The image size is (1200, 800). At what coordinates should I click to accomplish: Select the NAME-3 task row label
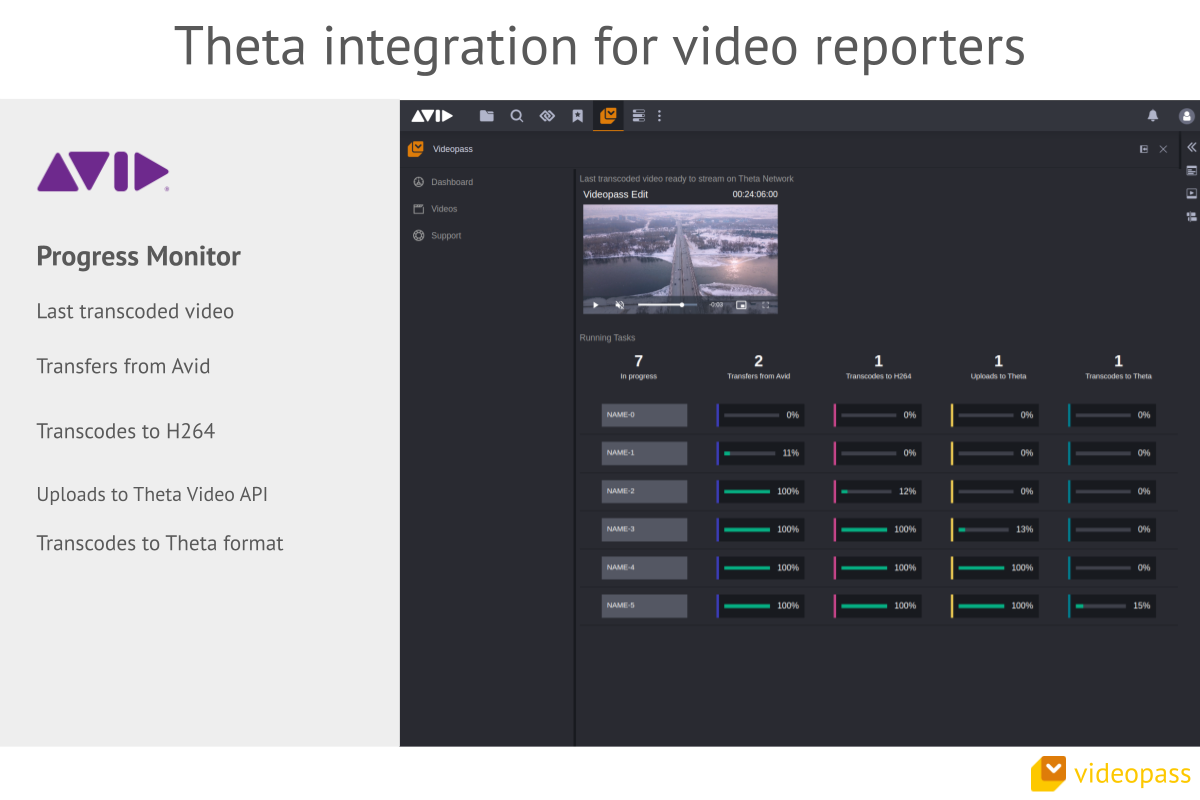(644, 529)
